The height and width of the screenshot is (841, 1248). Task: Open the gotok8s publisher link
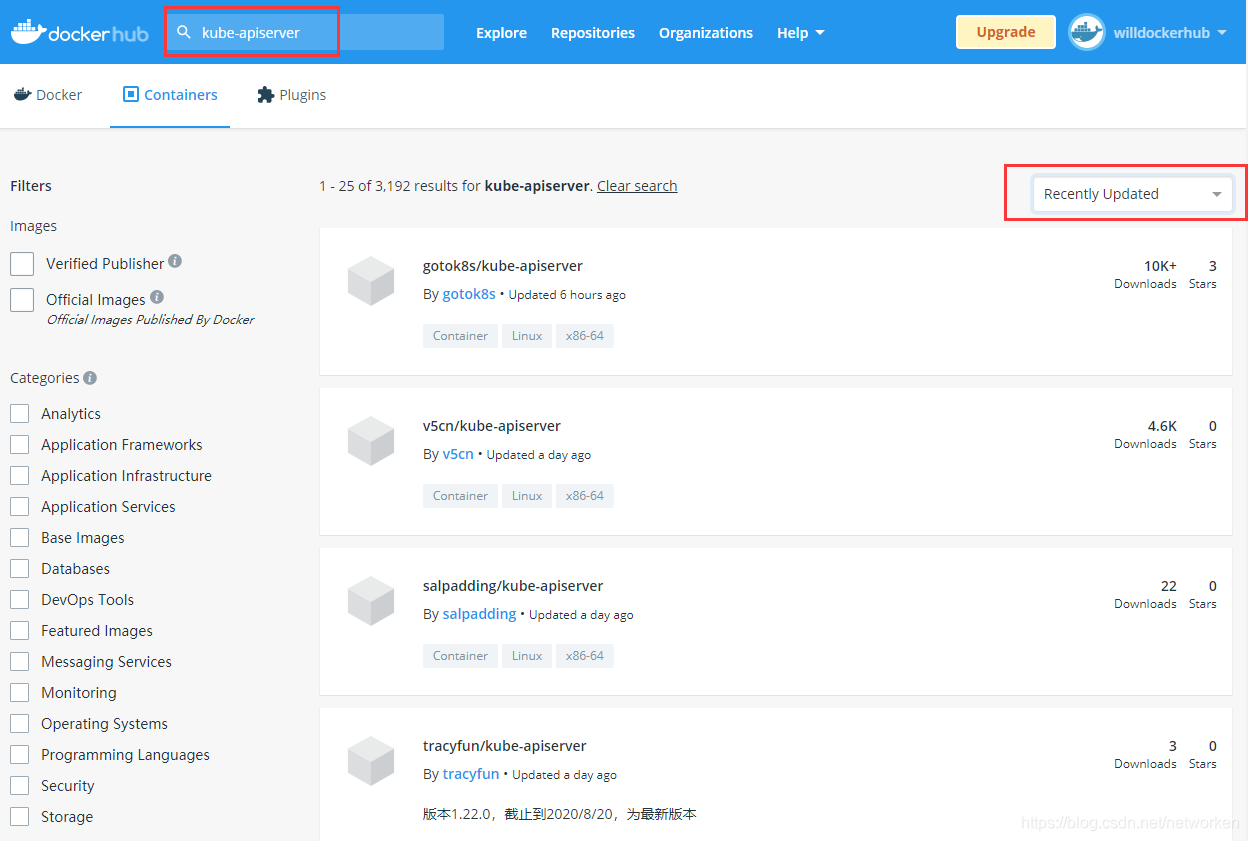pyautogui.click(x=469, y=294)
